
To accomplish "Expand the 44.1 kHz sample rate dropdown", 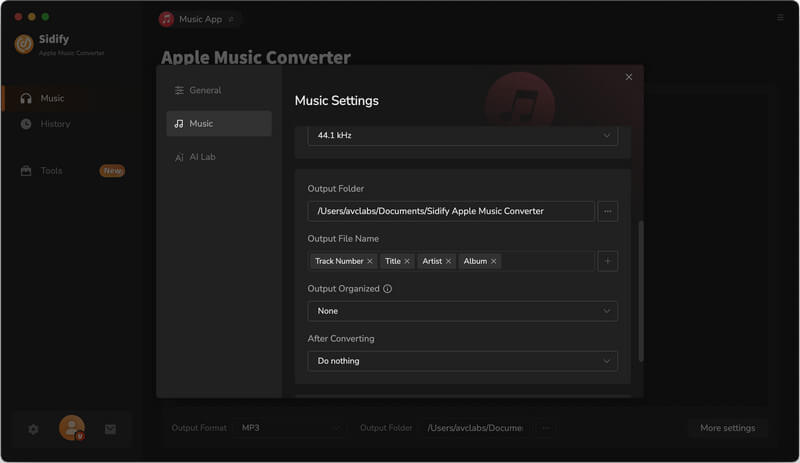I will click(462, 135).
